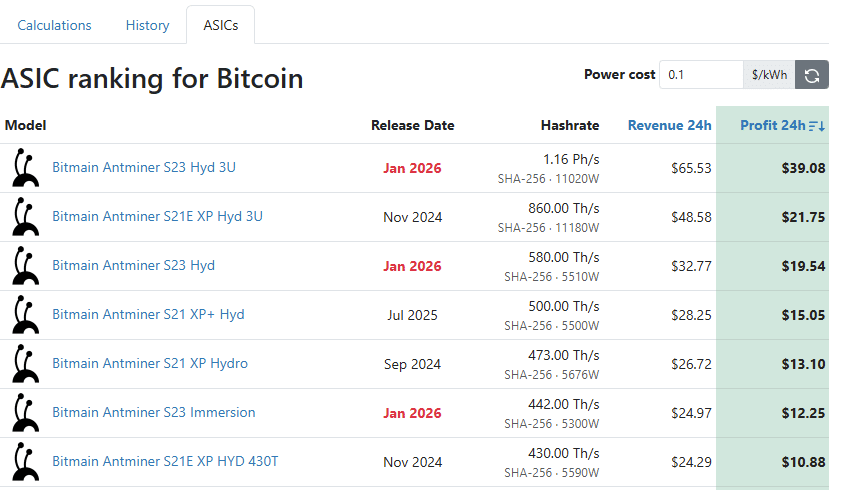The width and height of the screenshot is (844, 490).
Task: Click the Model column header
Action: click(x=25, y=125)
